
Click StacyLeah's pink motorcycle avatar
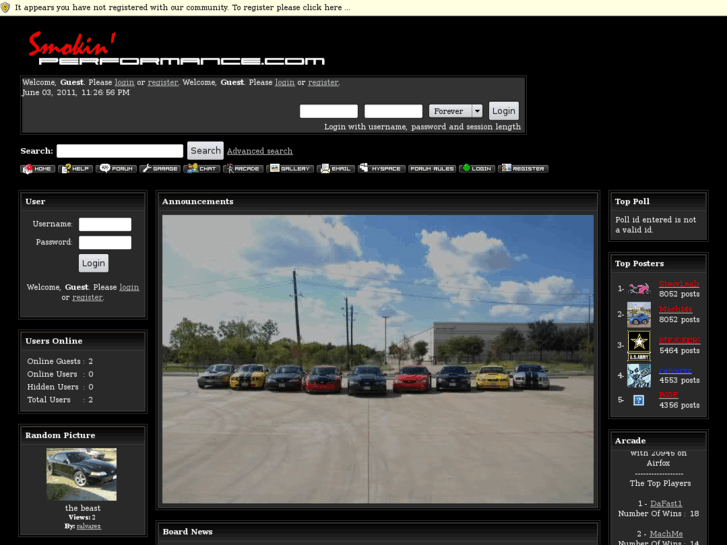pyautogui.click(x=639, y=289)
